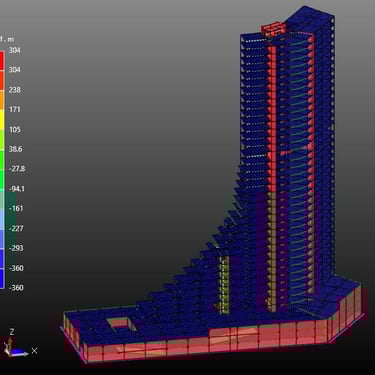
Task: Click the blue X-axis arrow of the orientation triad
Action: pos(20,352)
